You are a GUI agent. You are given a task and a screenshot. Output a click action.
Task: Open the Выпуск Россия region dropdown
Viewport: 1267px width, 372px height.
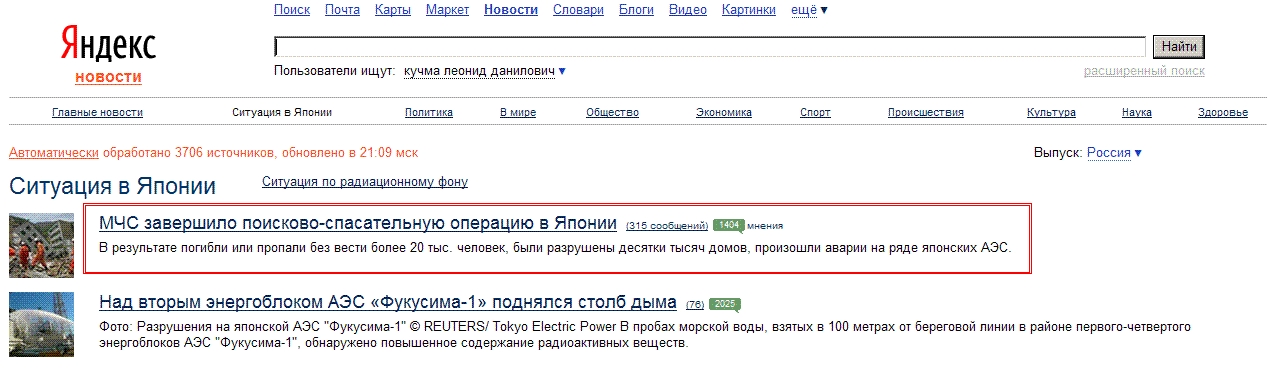(1114, 153)
